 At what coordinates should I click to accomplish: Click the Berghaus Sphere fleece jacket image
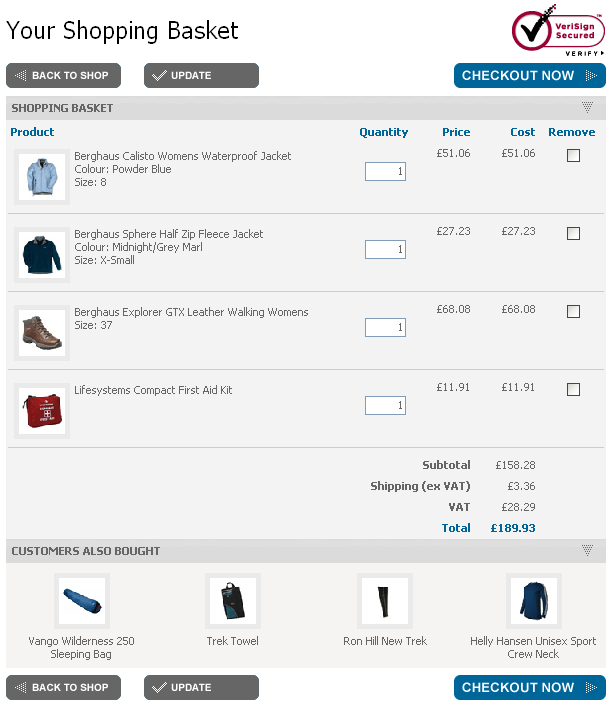(41, 255)
